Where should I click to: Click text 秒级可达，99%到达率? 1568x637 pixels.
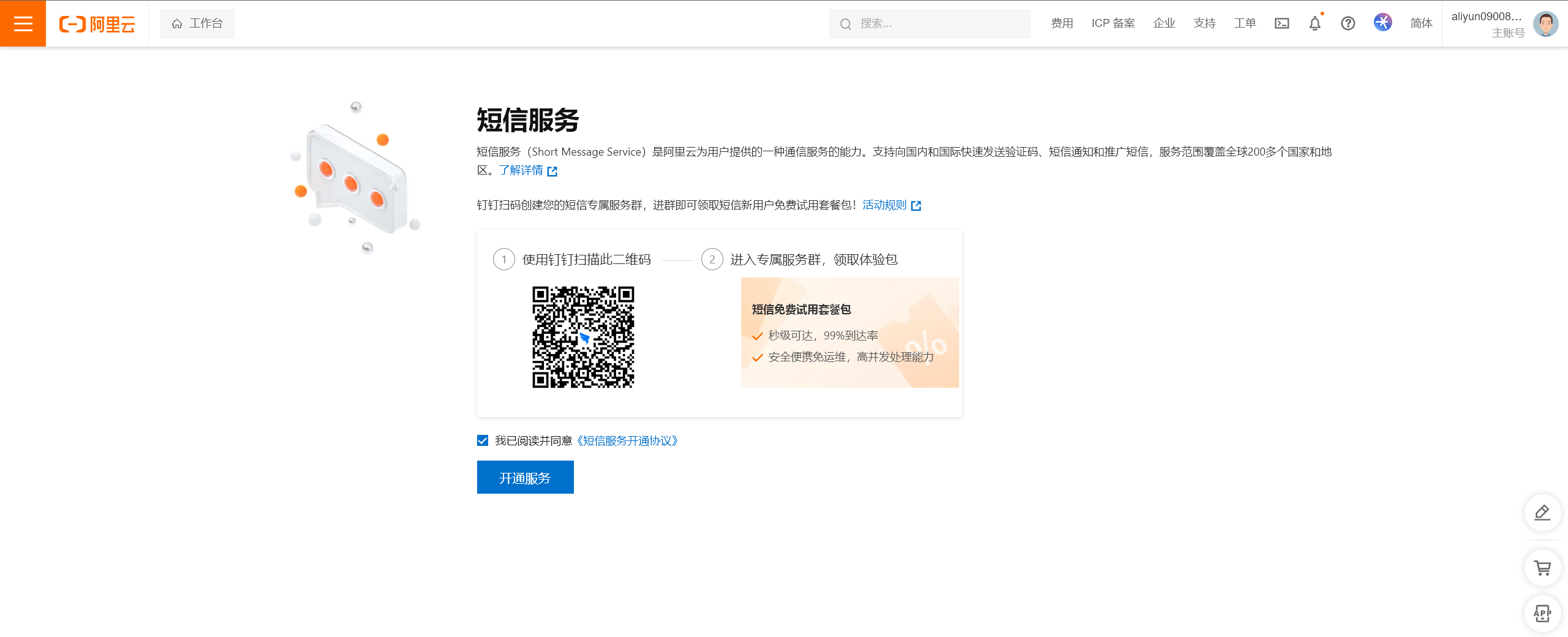(x=823, y=336)
